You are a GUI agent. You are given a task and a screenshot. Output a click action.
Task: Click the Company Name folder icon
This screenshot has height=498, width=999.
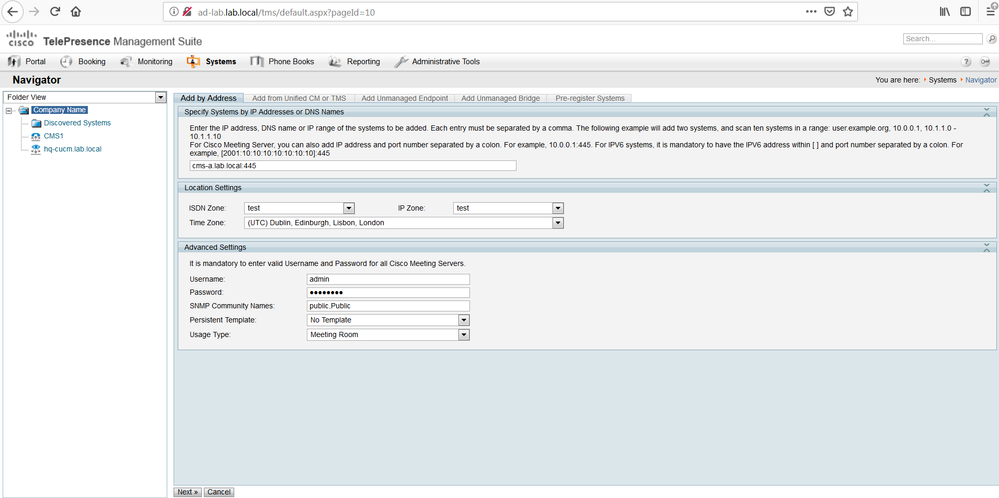pos(24,110)
